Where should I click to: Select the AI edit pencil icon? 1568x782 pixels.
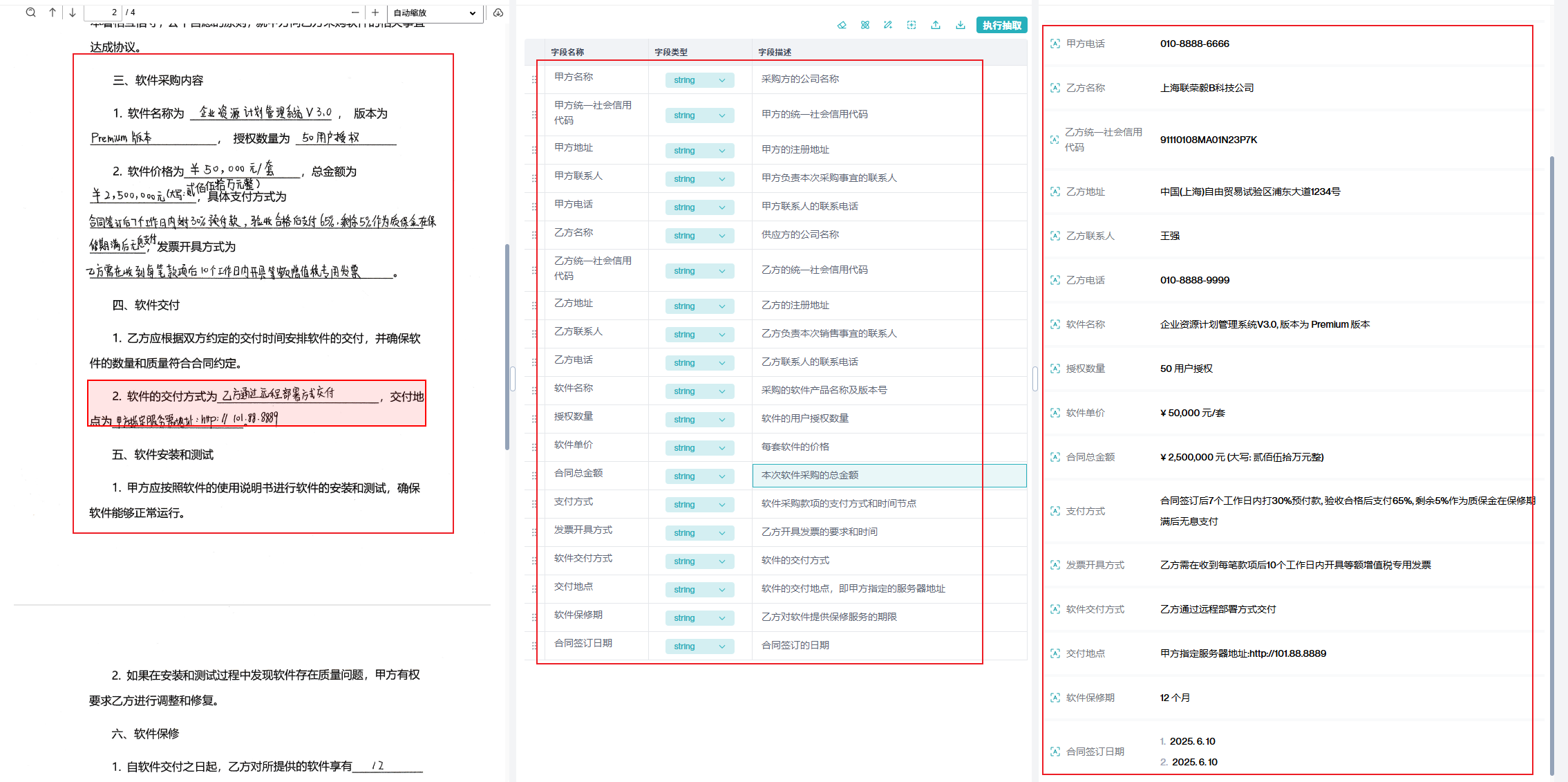(x=888, y=25)
